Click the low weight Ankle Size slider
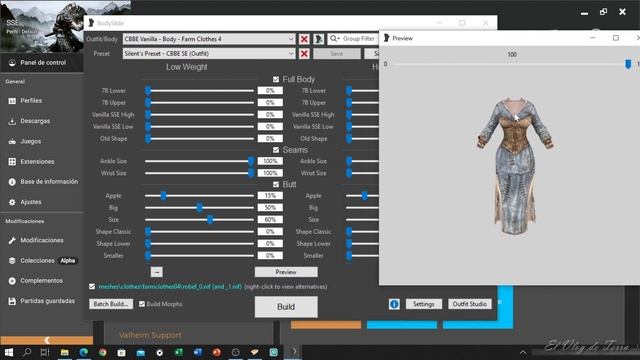 tap(199, 161)
